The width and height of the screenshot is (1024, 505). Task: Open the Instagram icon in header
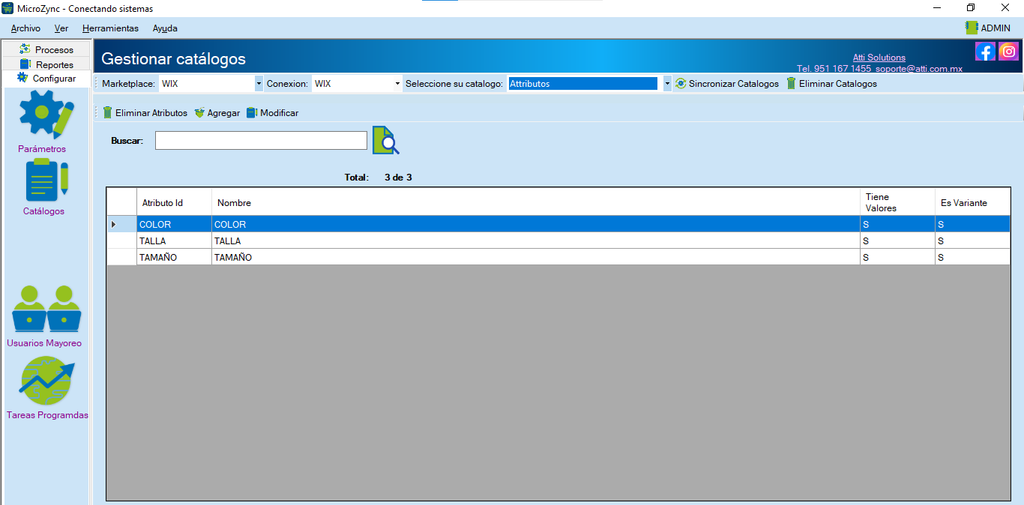(x=1008, y=52)
